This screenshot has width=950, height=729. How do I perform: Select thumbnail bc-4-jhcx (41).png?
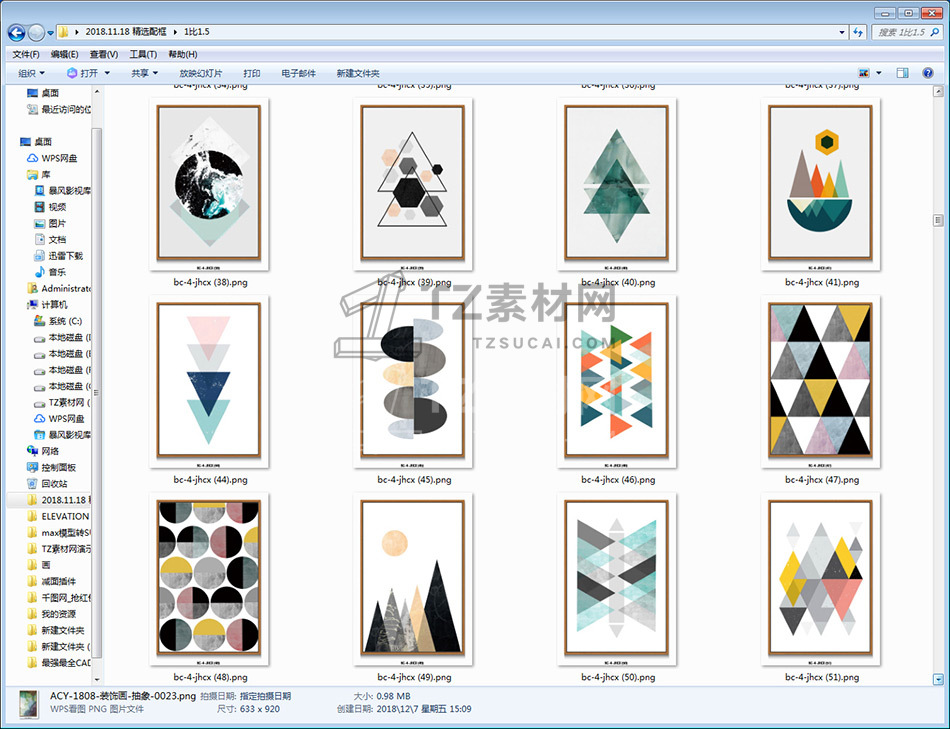(x=821, y=184)
